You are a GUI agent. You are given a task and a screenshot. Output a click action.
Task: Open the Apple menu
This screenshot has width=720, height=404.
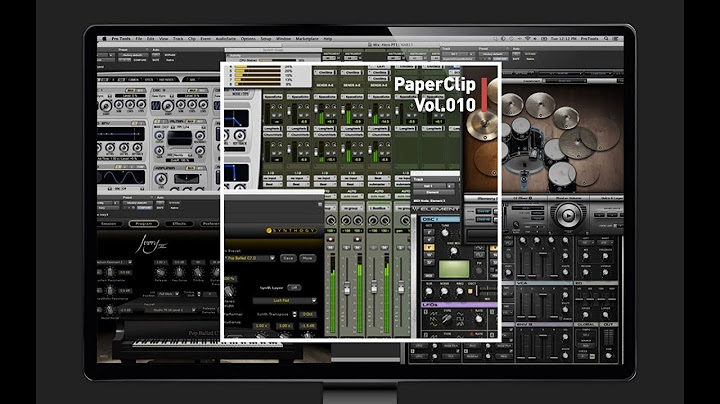click(104, 39)
